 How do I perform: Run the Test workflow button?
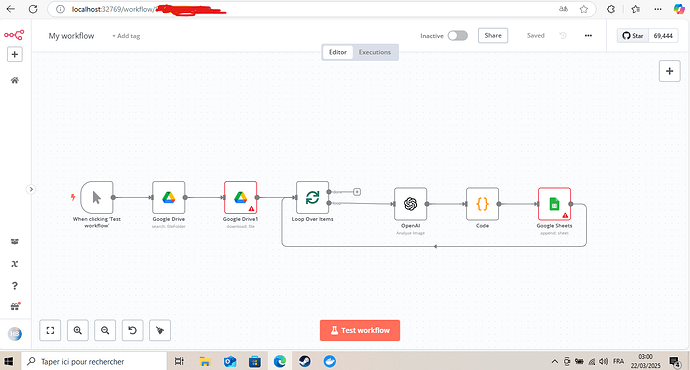(360, 330)
